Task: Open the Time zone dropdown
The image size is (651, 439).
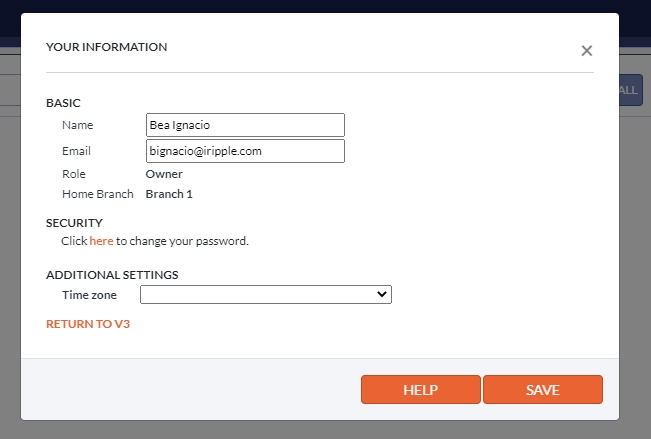Action: (x=265, y=295)
